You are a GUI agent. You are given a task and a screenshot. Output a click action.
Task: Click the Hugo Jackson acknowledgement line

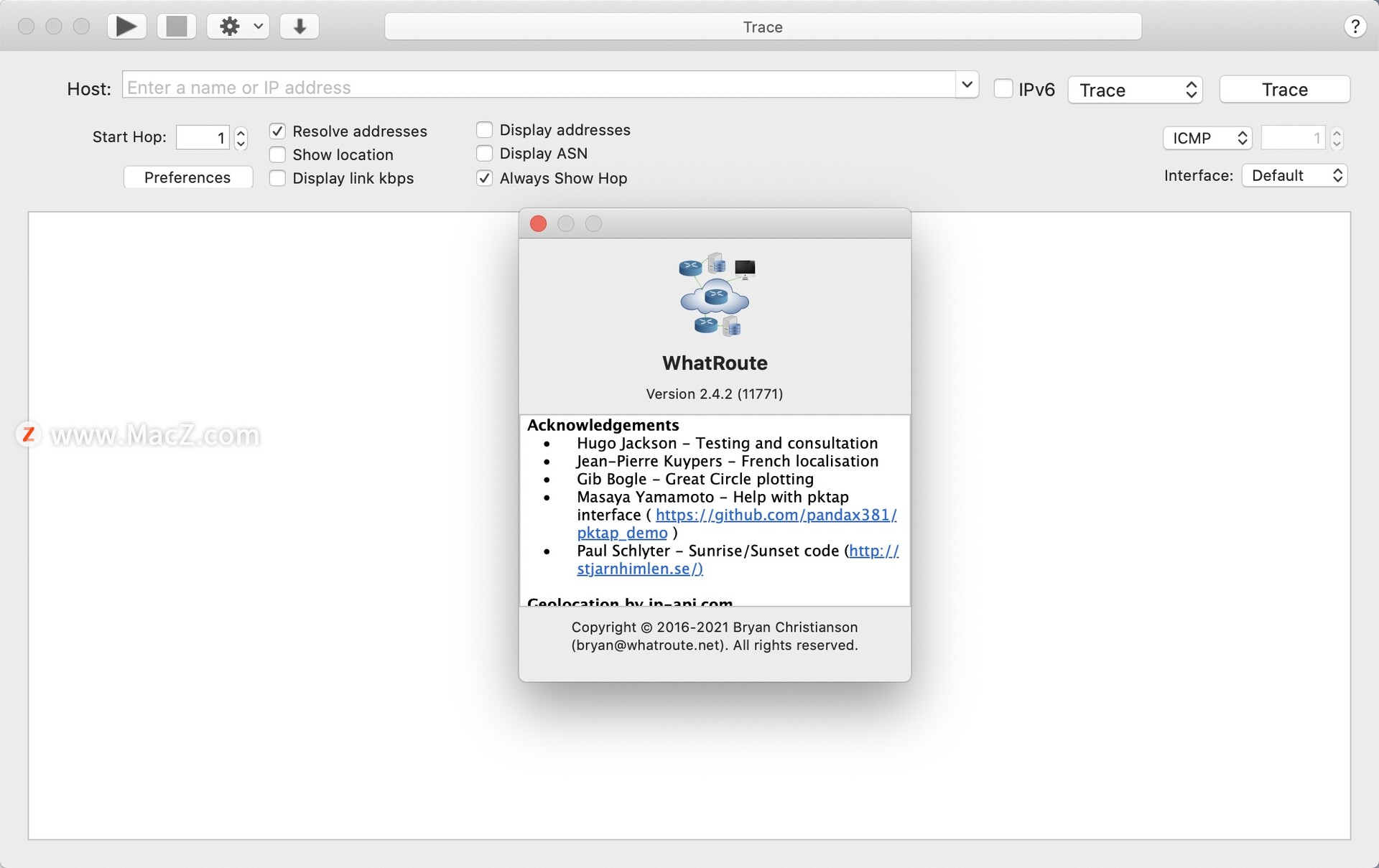727,443
